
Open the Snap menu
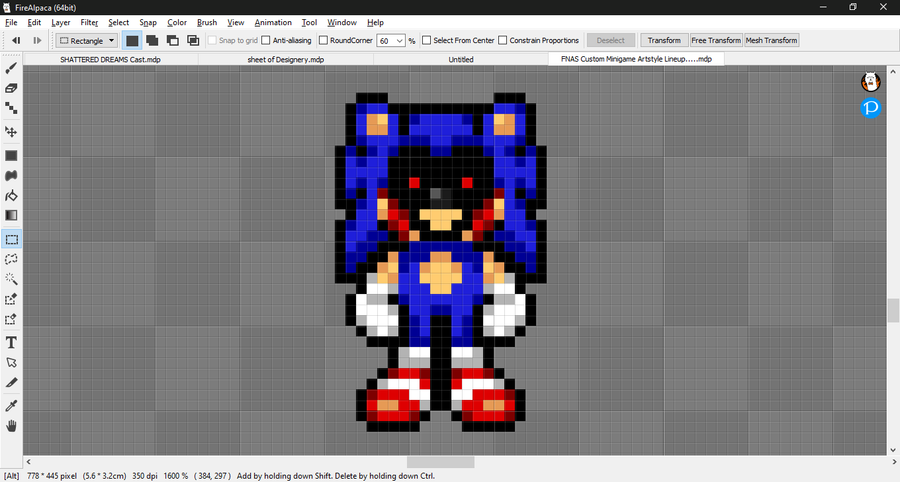tap(148, 22)
